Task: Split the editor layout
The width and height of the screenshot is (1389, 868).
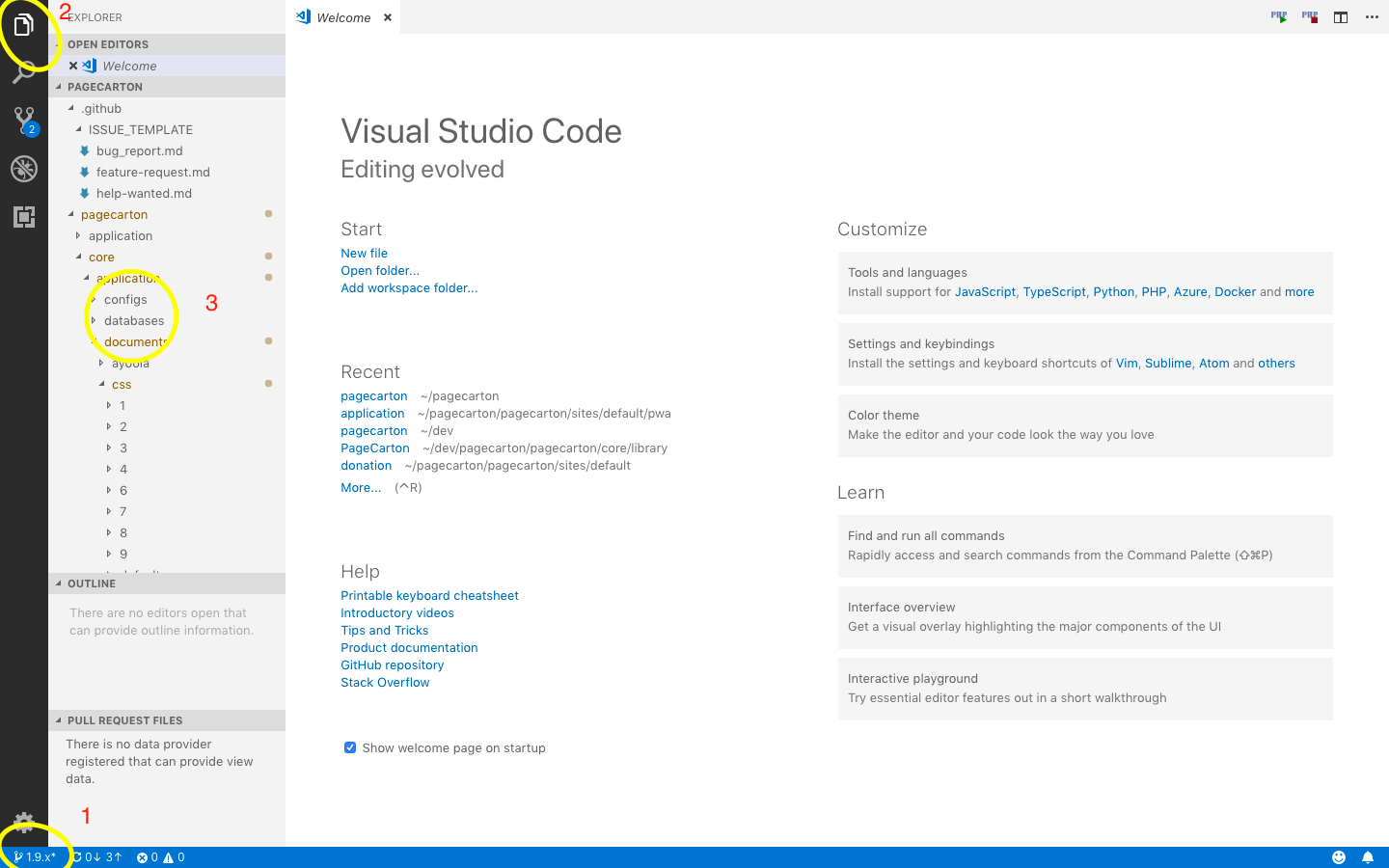Action: [1341, 17]
